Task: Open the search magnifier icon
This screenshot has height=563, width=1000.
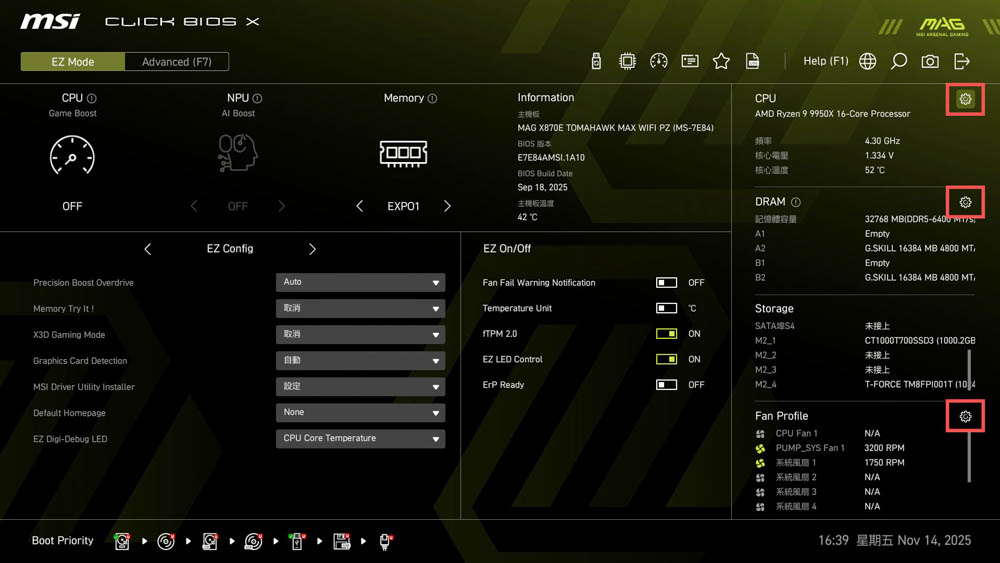Action: [x=899, y=61]
